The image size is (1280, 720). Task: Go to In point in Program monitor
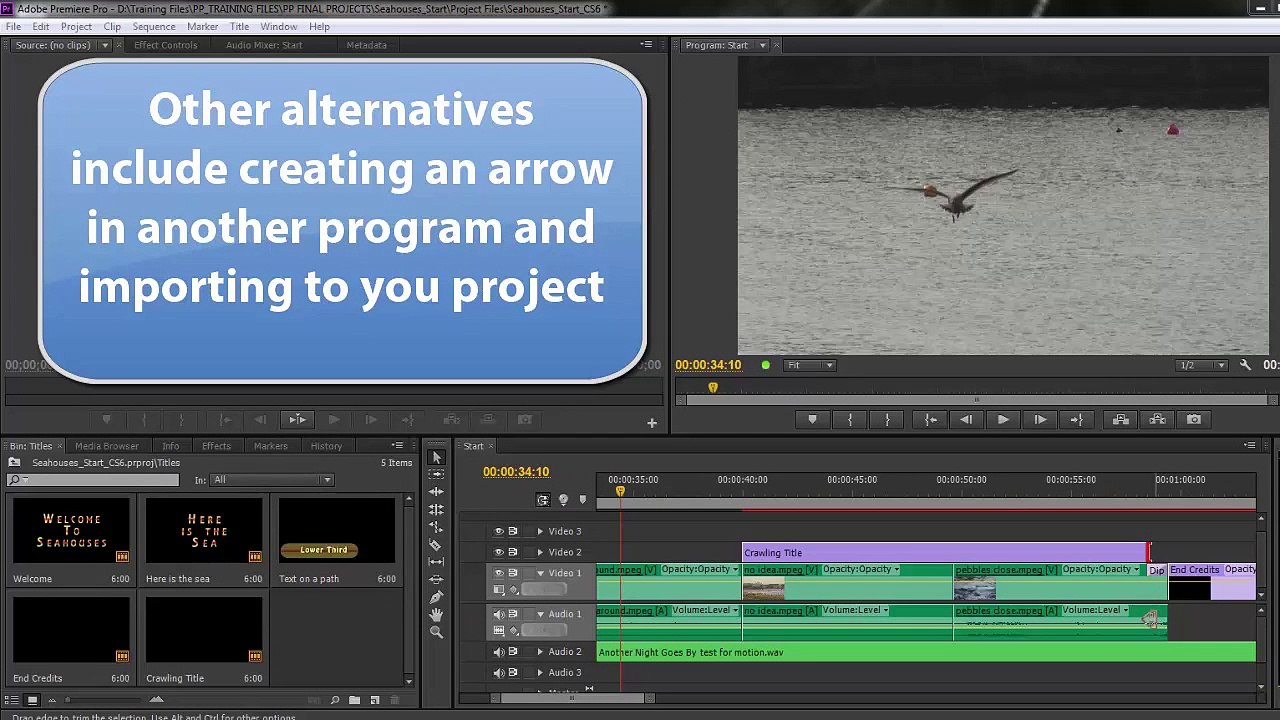pyautogui.click(x=930, y=420)
